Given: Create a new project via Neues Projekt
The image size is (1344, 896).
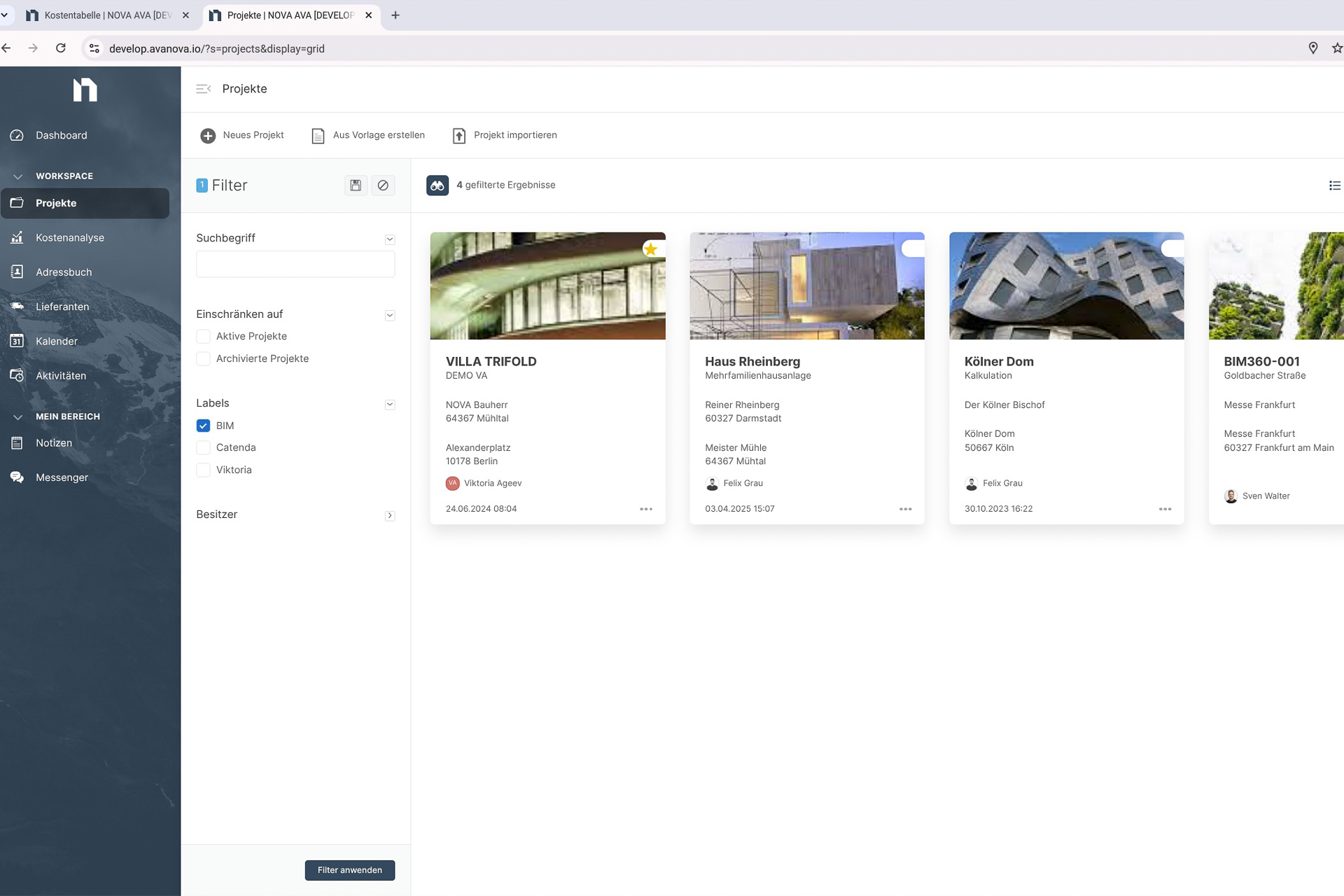Looking at the screenshot, I should (x=241, y=135).
